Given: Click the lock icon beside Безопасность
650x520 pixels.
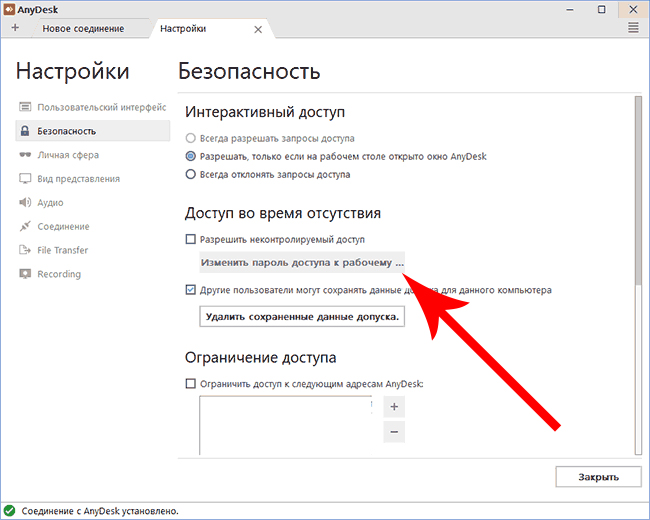Looking at the screenshot, I should [x=25, y=131].
